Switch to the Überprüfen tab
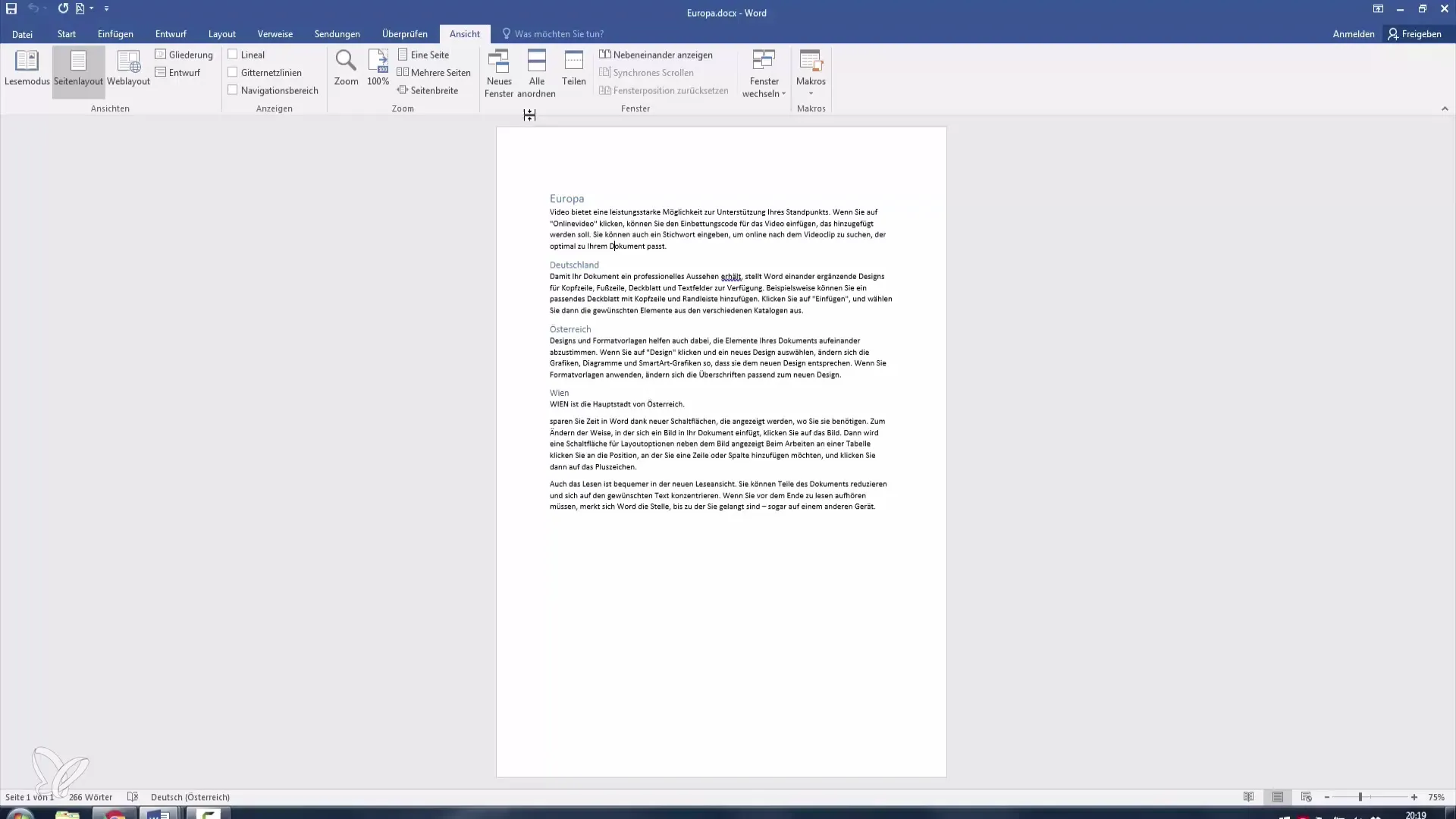 (405, 34)
